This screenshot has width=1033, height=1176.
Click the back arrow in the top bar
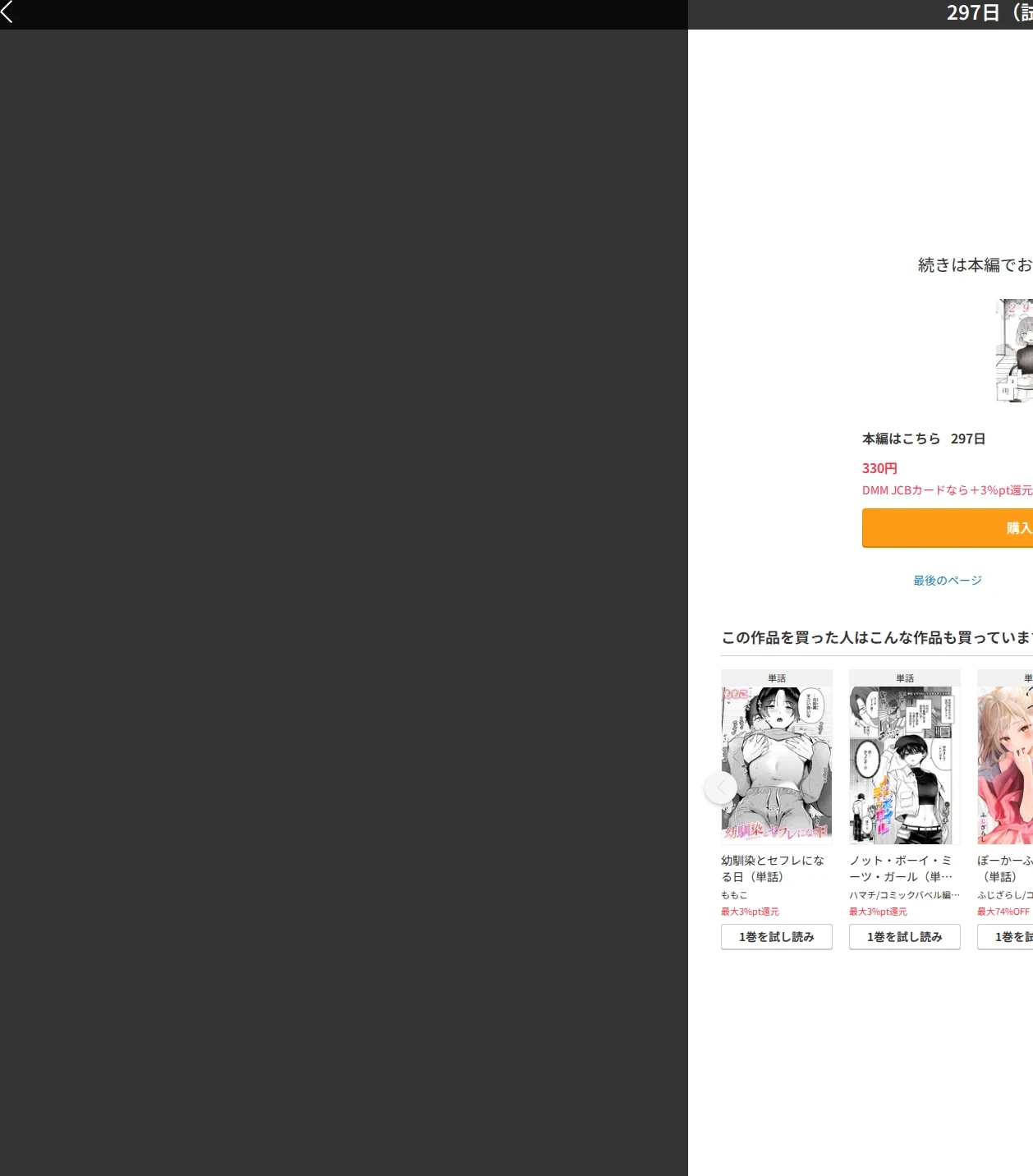[x=7, y=11]
